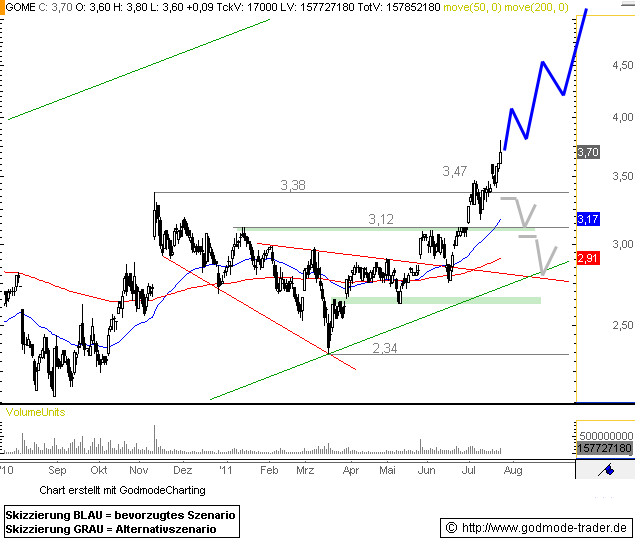Click the 500000000 volume axis label
The height and width of the screenshot is (539, 635).
[606, 436]
